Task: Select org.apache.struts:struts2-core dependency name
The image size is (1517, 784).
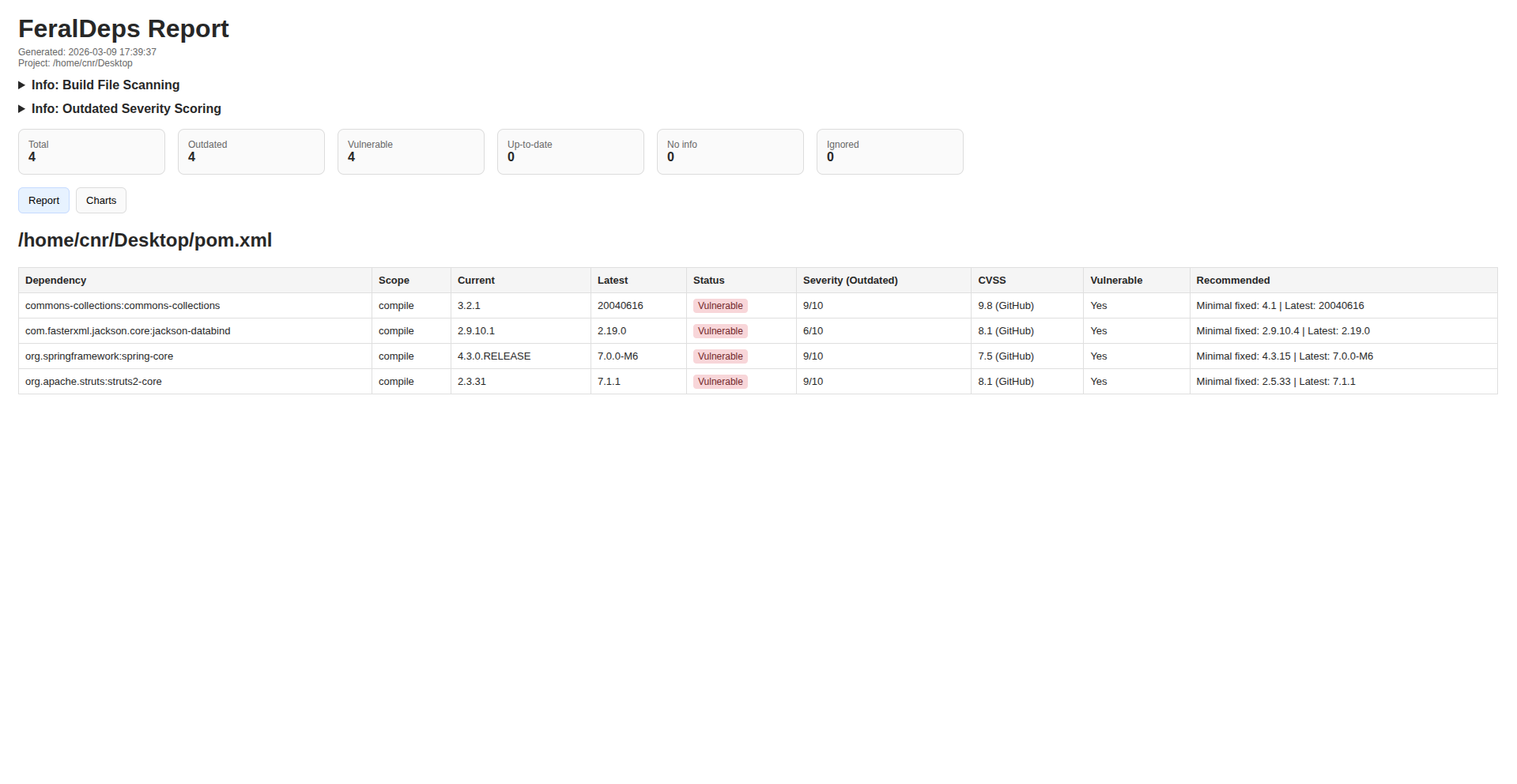Action: [93, 382]
